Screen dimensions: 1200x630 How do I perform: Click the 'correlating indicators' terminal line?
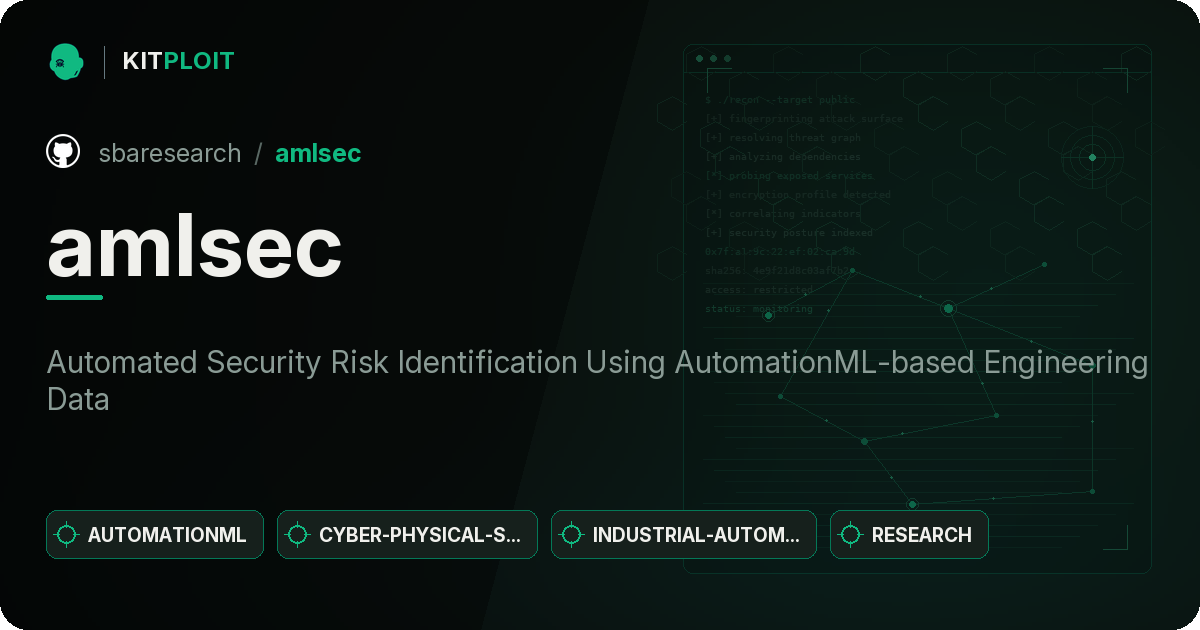783,214
